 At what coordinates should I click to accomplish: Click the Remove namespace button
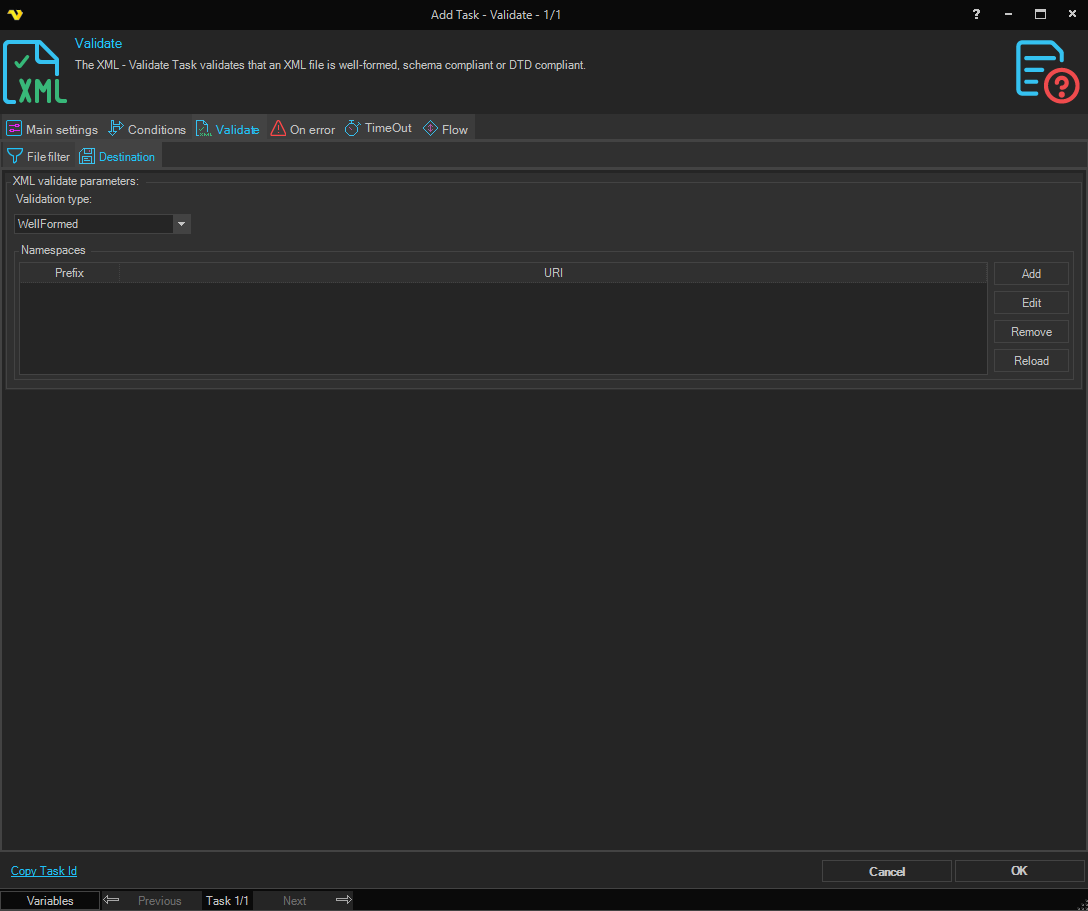tap(1031, 332)
